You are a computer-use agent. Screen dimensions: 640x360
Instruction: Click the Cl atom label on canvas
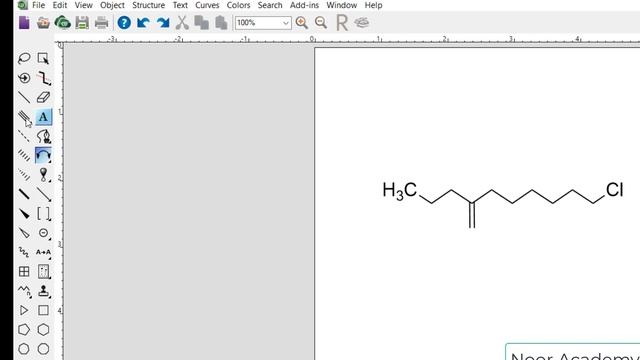point(615,190)
